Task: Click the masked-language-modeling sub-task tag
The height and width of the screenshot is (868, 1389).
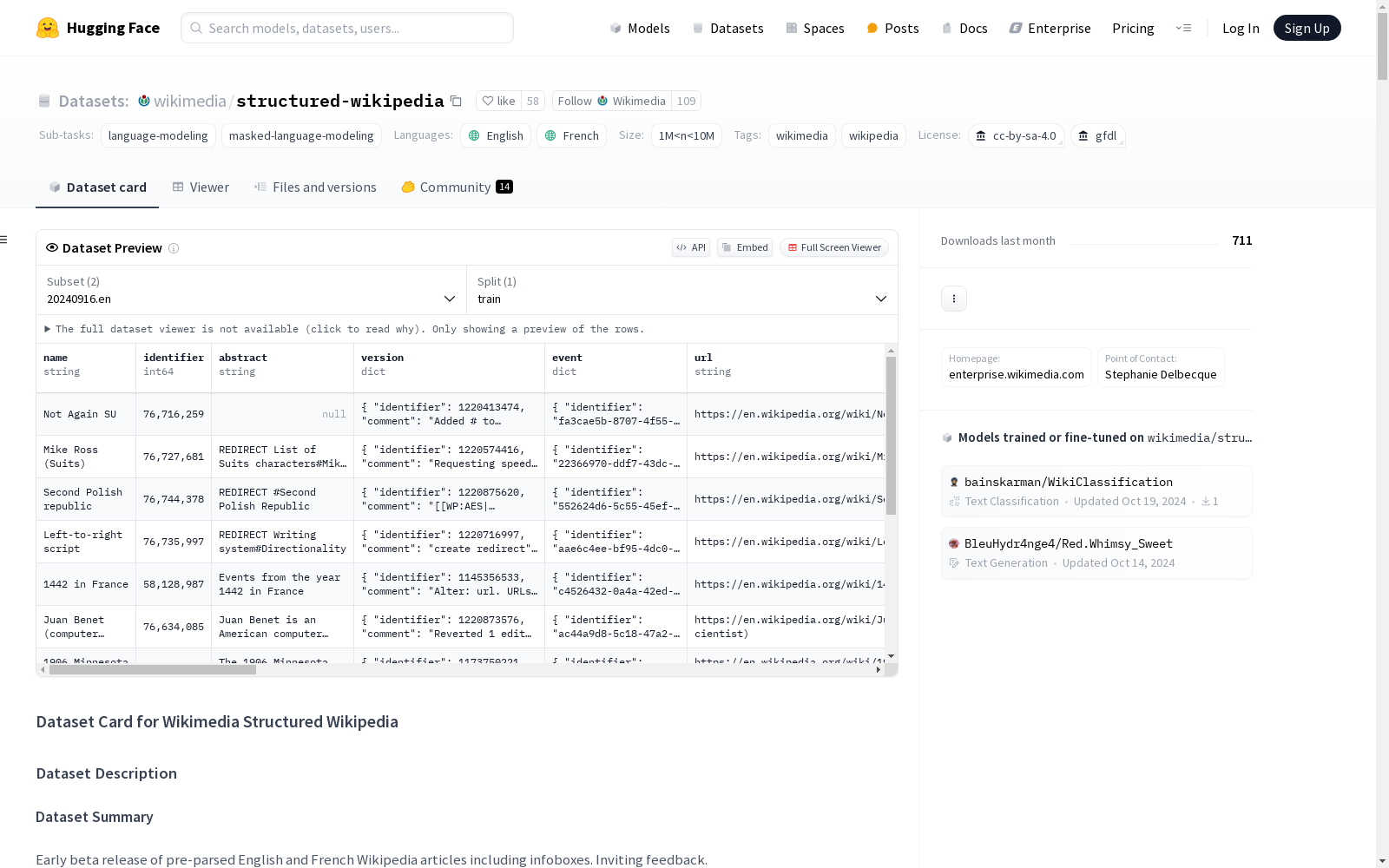Action: coord(301,135)
